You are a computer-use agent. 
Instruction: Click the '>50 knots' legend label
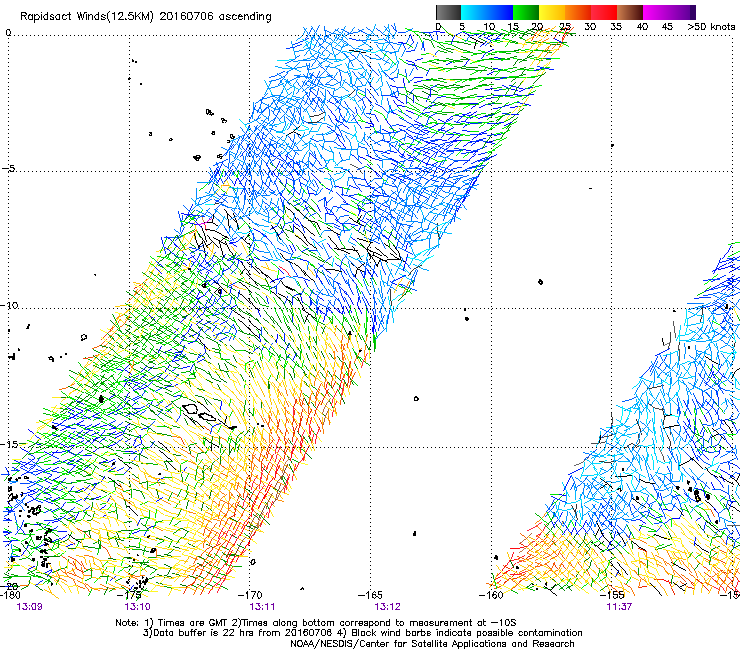[x=711, y=27]
